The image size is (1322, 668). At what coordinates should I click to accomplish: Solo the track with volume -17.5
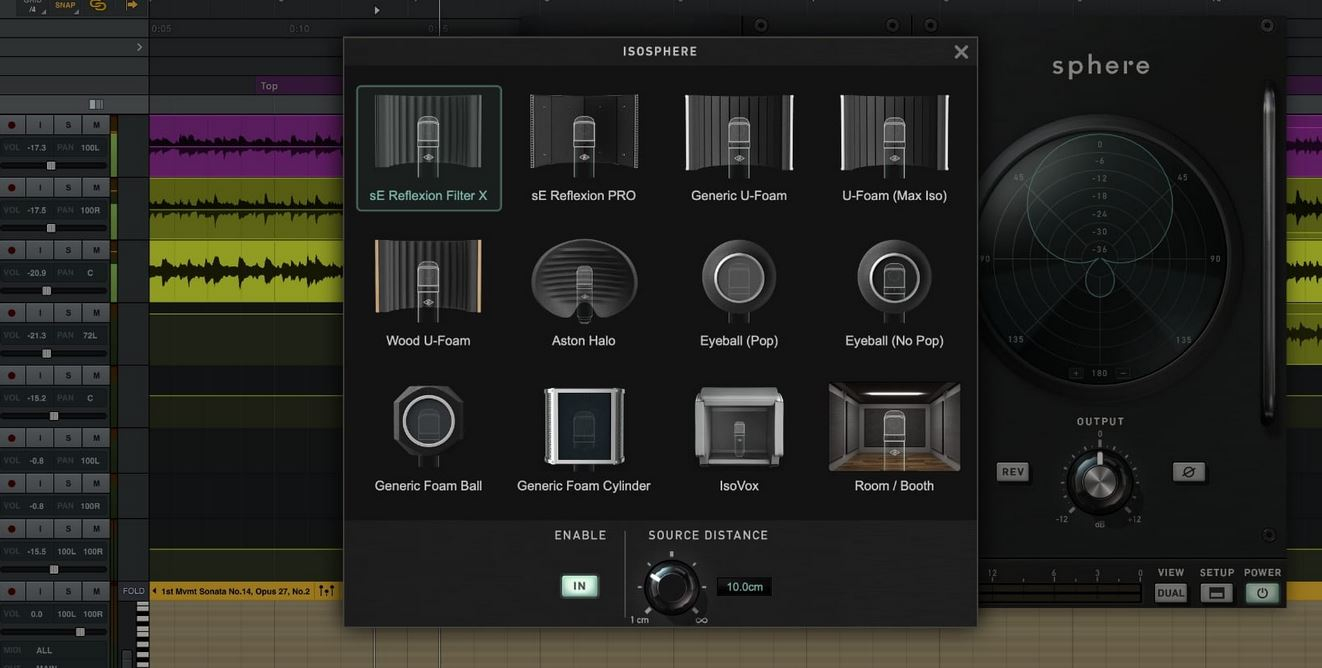tap(68, 187)
